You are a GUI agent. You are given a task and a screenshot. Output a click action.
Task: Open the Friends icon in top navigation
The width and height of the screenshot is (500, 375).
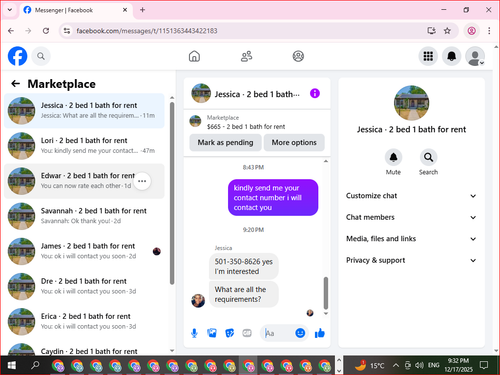(x=246, y=56)
